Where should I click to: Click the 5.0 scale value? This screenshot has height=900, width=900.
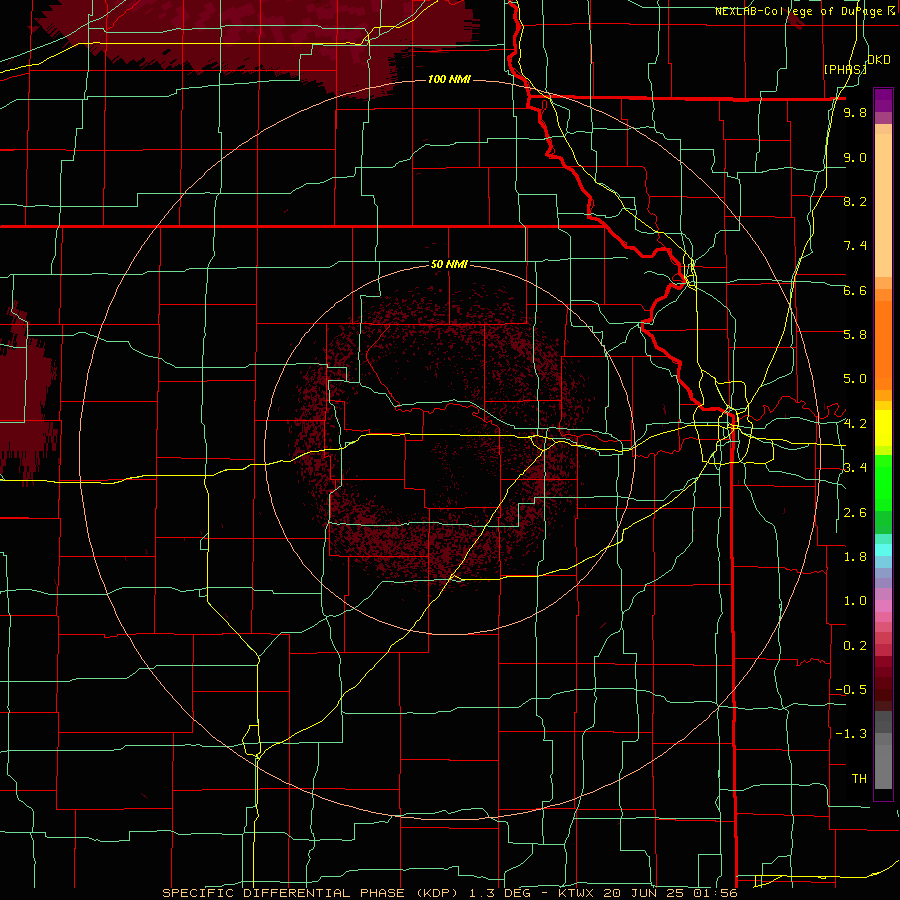pyautogui.click(x=855, y=379)
